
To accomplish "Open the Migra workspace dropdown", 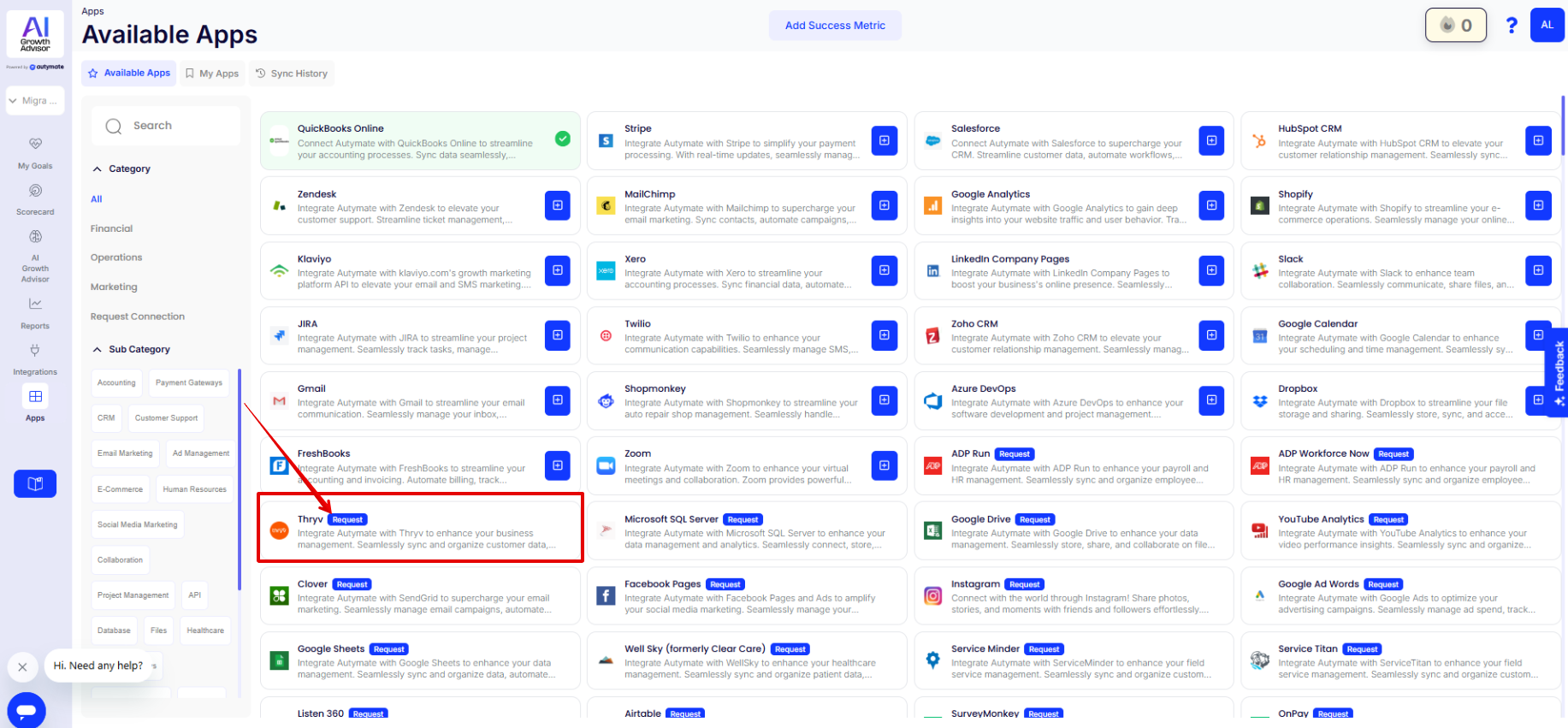I will click(x=35, y=101).
